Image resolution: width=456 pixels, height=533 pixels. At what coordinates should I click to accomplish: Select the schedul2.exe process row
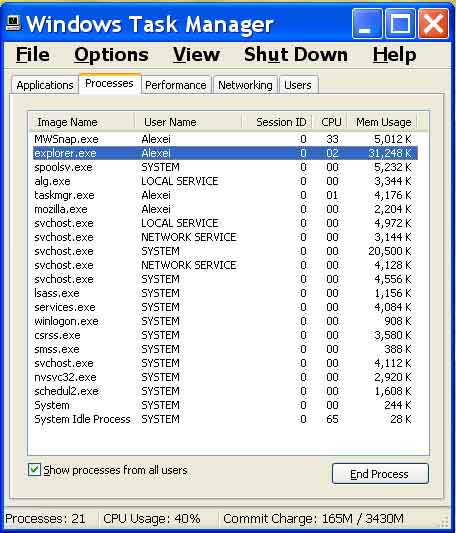click(x=225, y=391)
